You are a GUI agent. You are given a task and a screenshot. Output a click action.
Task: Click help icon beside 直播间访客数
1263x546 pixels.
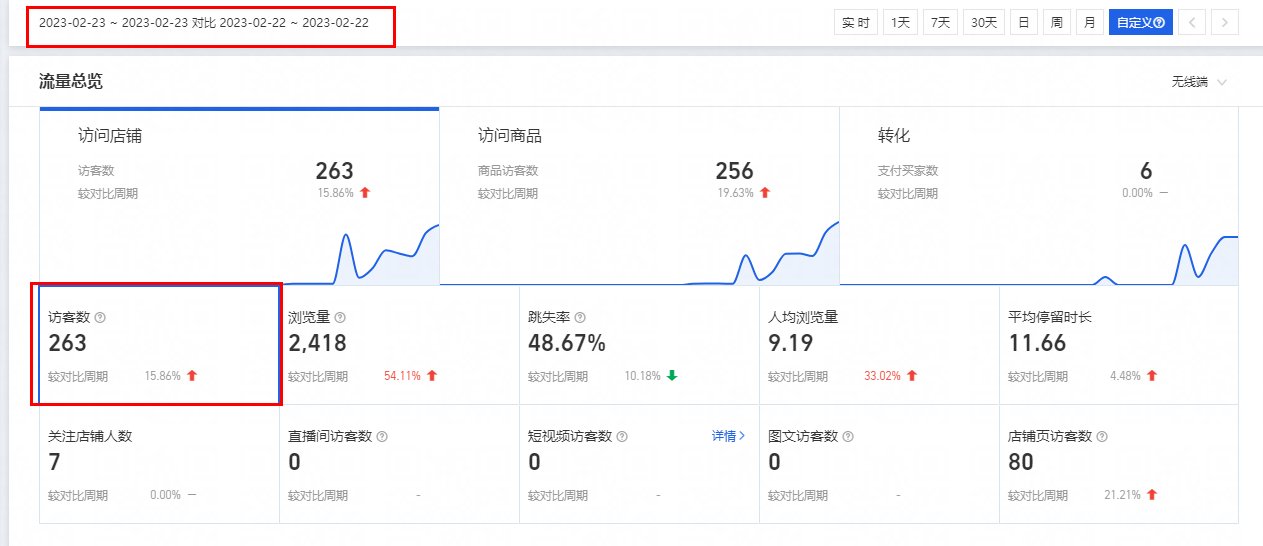click(382, 437)
